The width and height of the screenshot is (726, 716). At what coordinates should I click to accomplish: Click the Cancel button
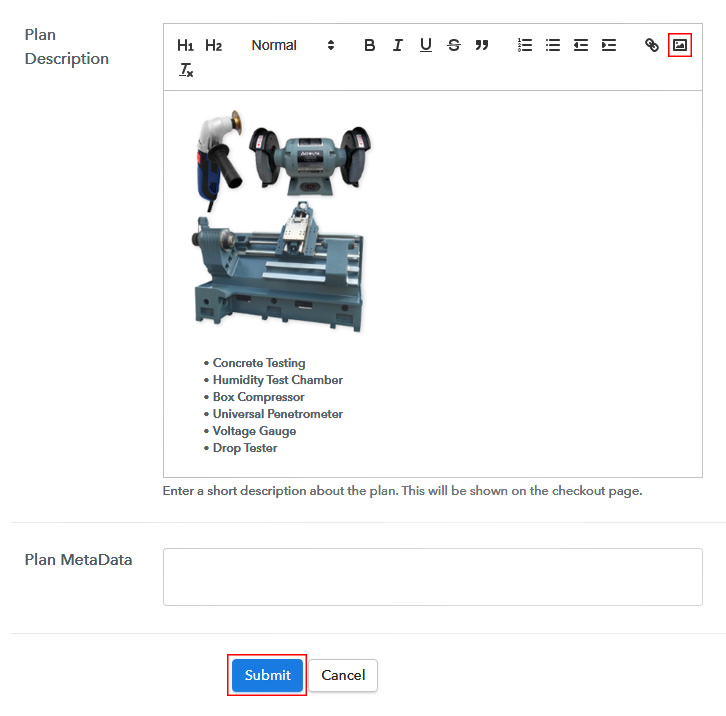[343, 675]
